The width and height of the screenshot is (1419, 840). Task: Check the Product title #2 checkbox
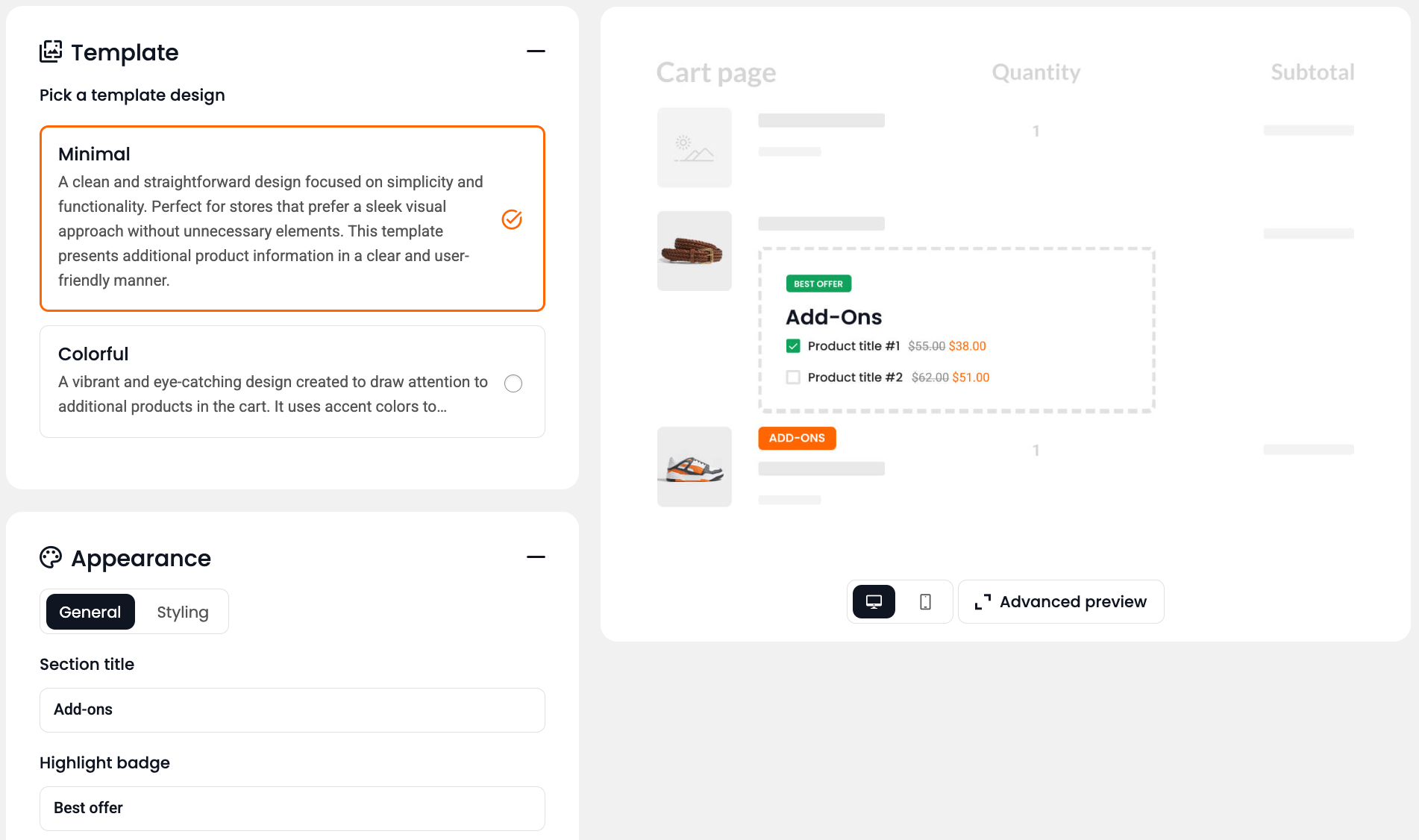[x=793, y=377]
